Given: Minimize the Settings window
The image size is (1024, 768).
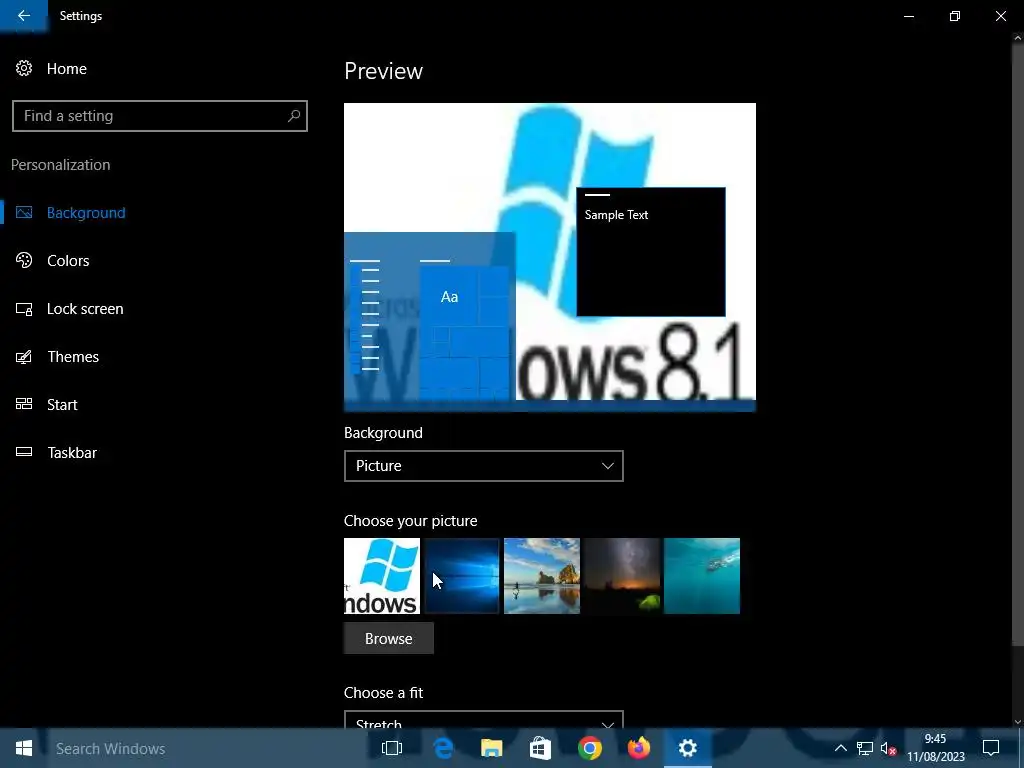Looking at the screenshot, I should (x=908, y=16).
